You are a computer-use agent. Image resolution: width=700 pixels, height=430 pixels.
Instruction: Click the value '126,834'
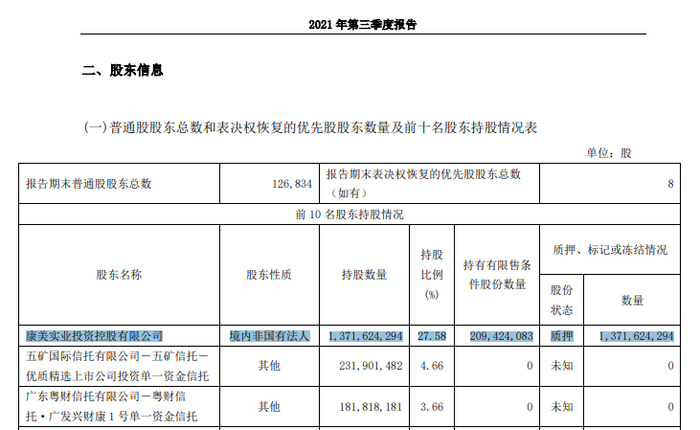[x=292, y=184]
